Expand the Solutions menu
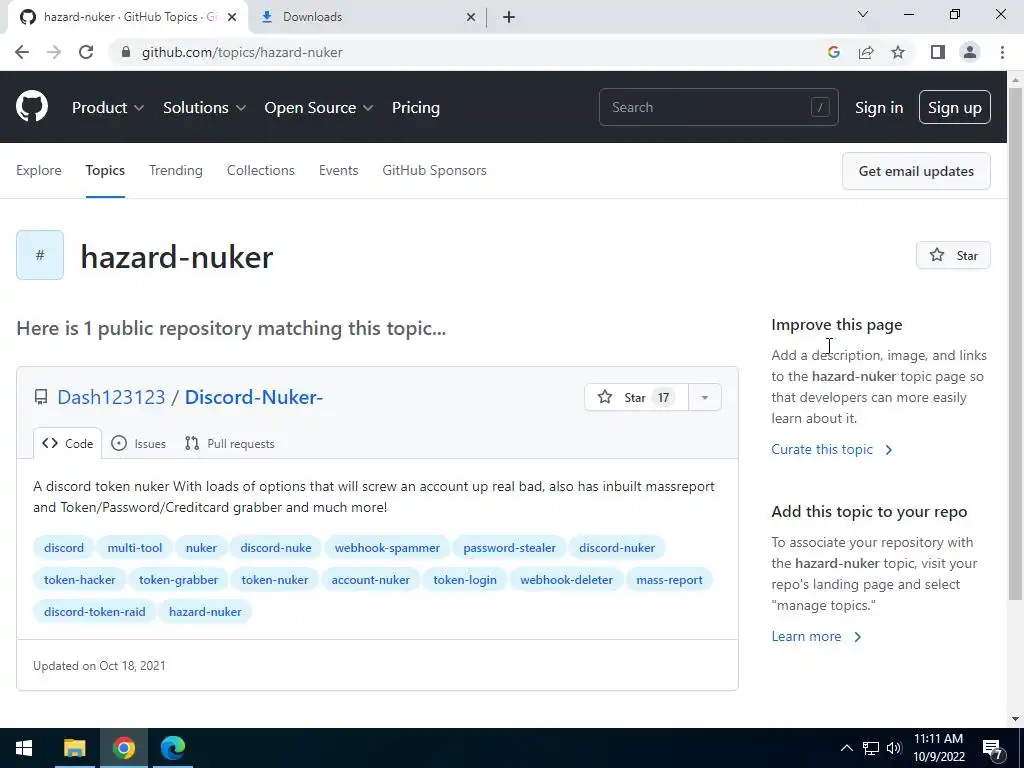 pyautogui.click(x=204, y=108)
